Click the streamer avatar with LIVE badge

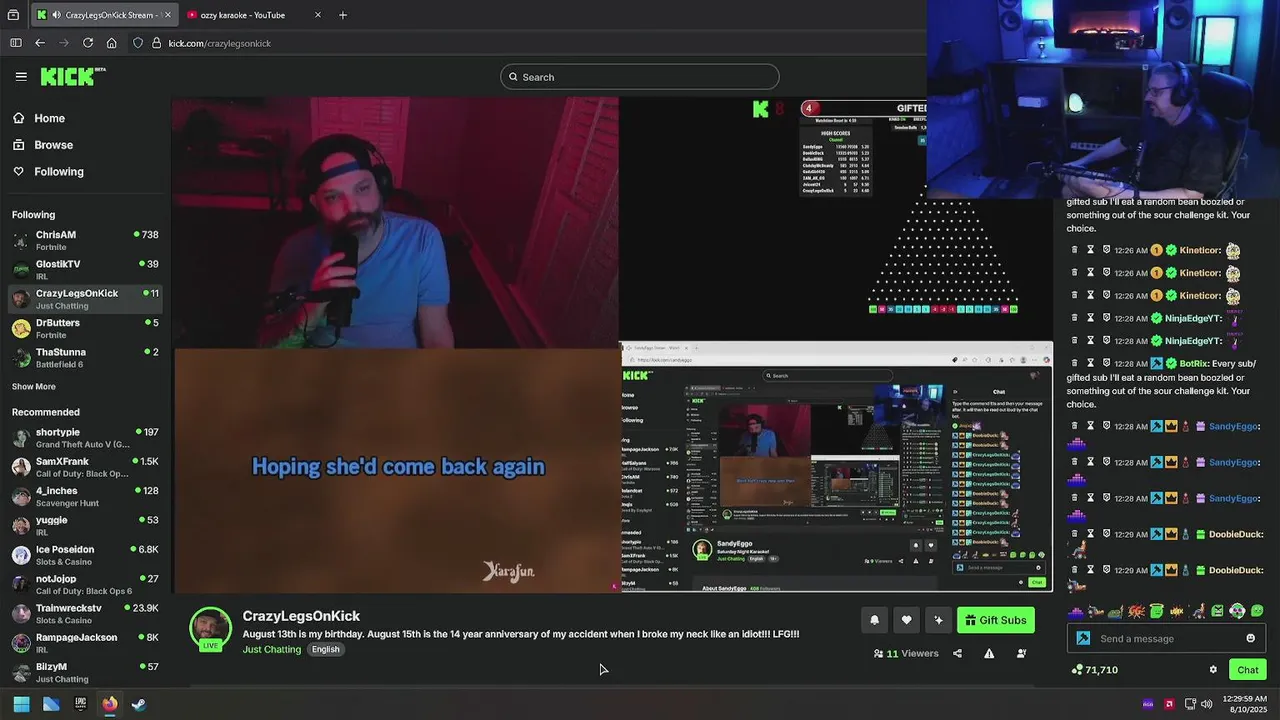210,629
